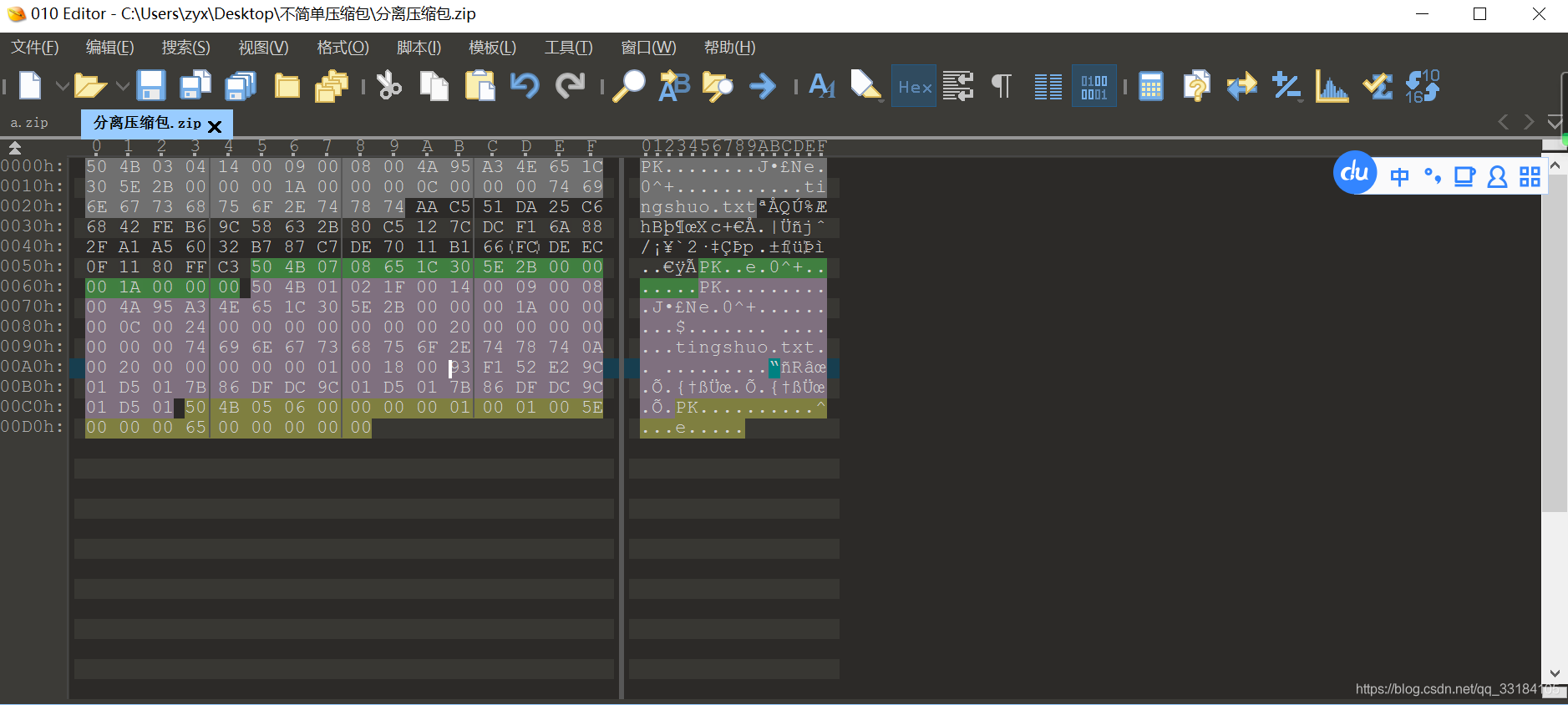Open the 格式(O) menu
The width and height of the screenshot is (1568, 705).
coord(343,48)
